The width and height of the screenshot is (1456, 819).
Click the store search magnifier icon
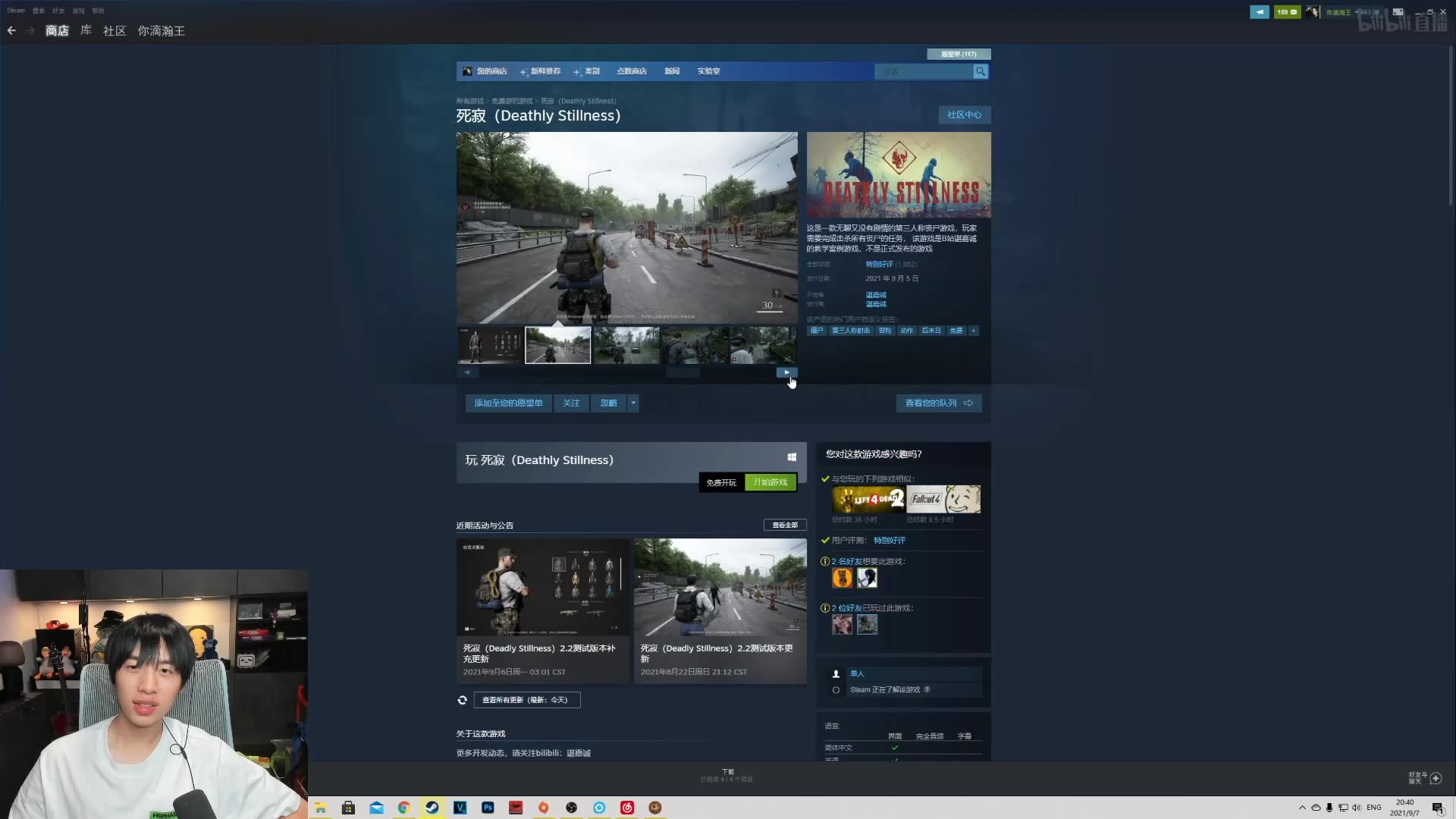[x=981, y=71]
